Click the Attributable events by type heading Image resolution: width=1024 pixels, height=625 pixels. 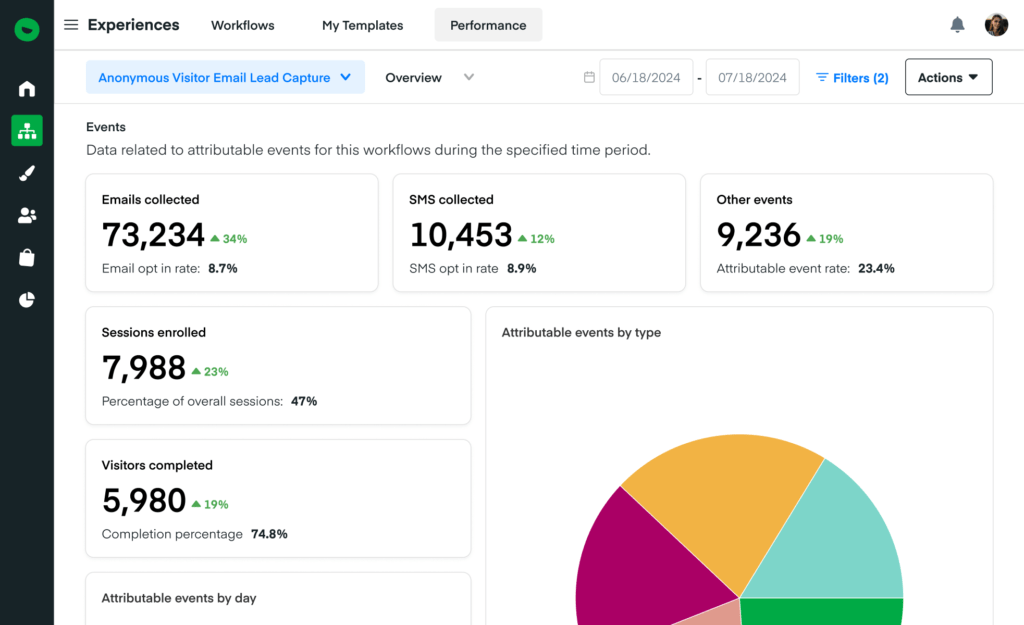tap(581, 332)
